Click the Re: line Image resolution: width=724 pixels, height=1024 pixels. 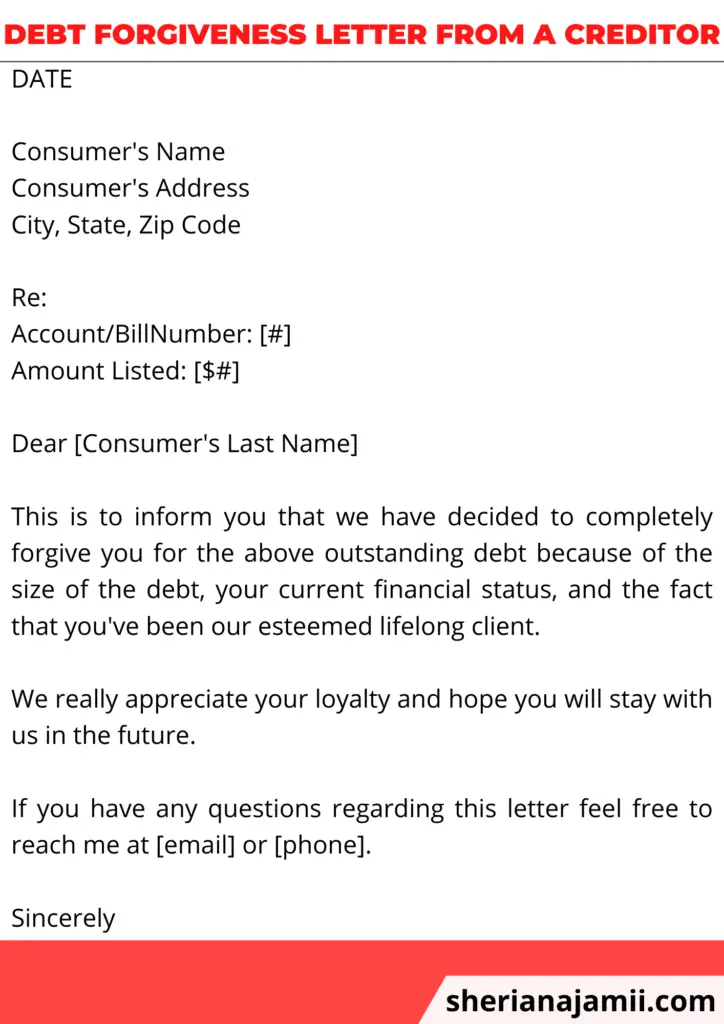(29, 298)
